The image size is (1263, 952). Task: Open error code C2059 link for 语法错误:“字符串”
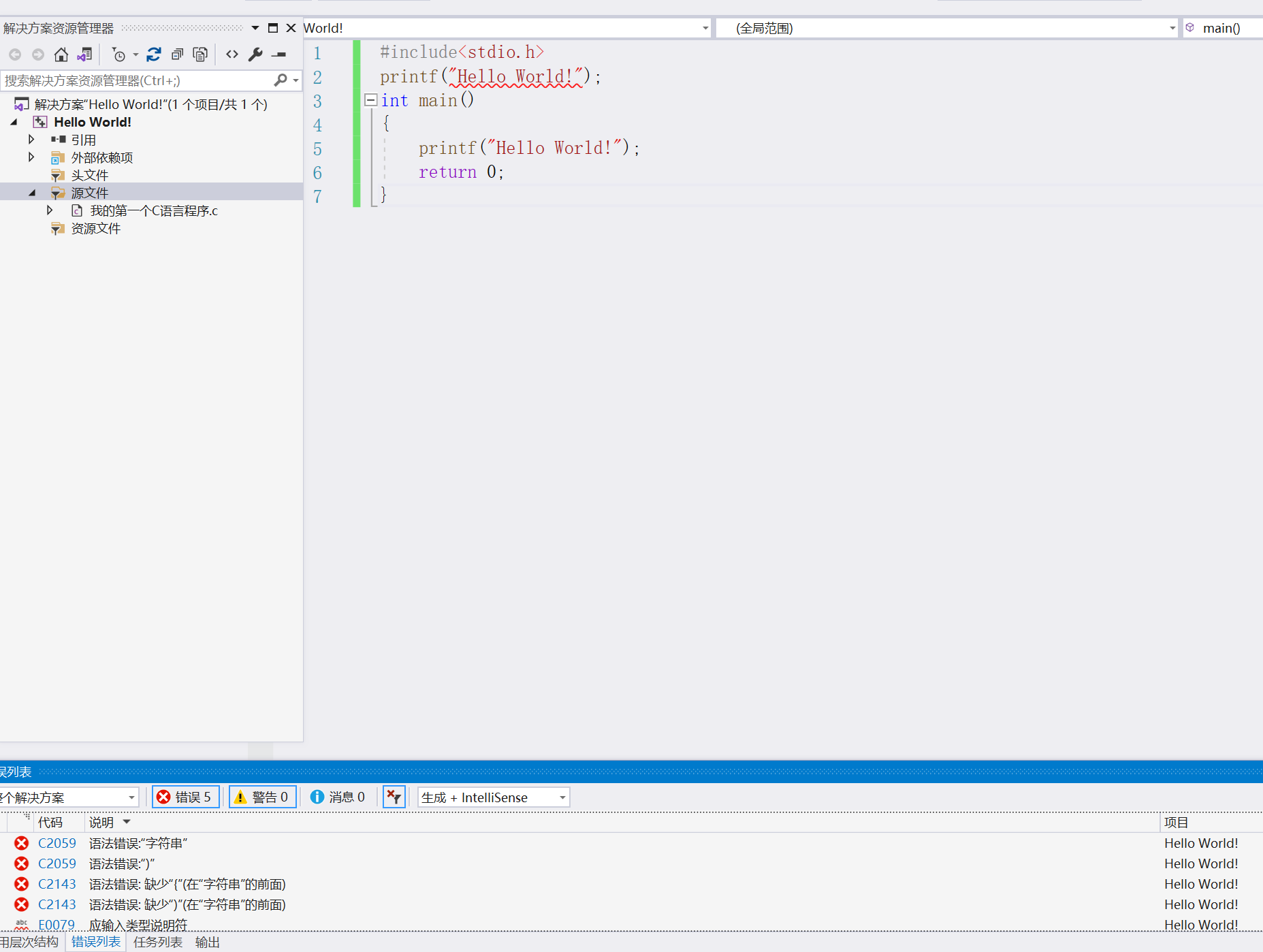[x=57, y=843]
